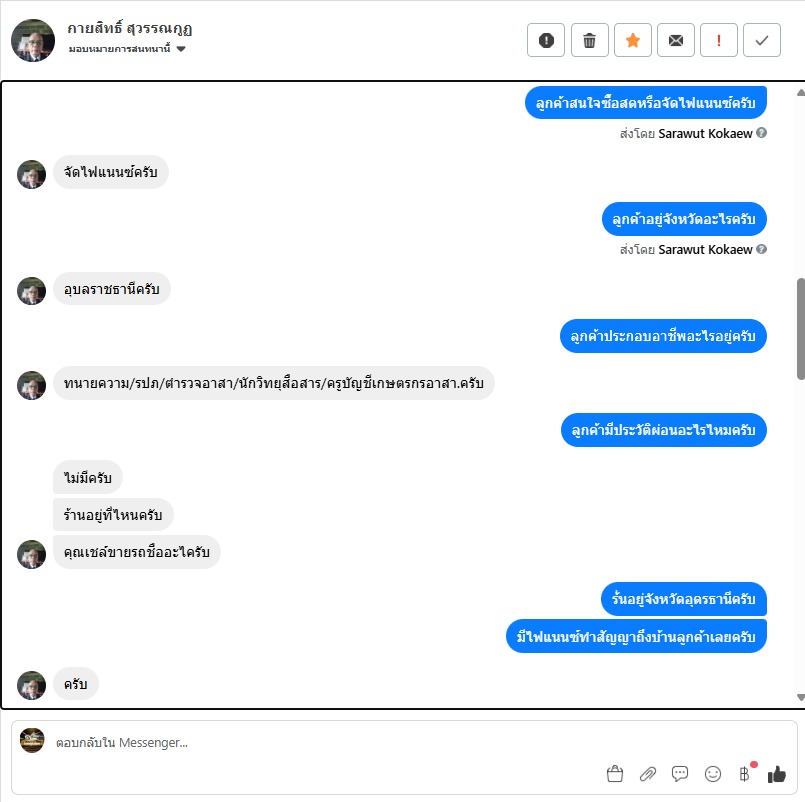Mark conversation unread with envelope icon
Viewport: 805px width, 802px height.
676,40
